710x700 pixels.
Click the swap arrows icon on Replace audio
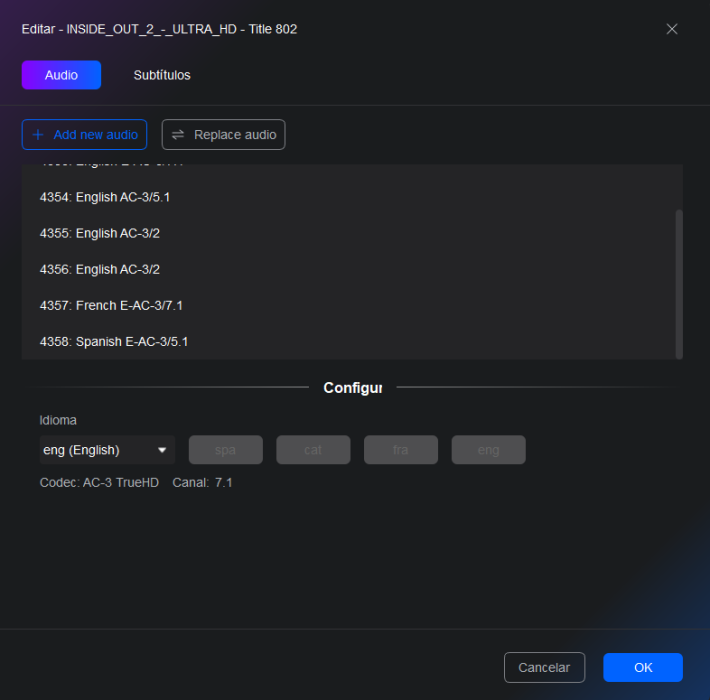point(178,134)
